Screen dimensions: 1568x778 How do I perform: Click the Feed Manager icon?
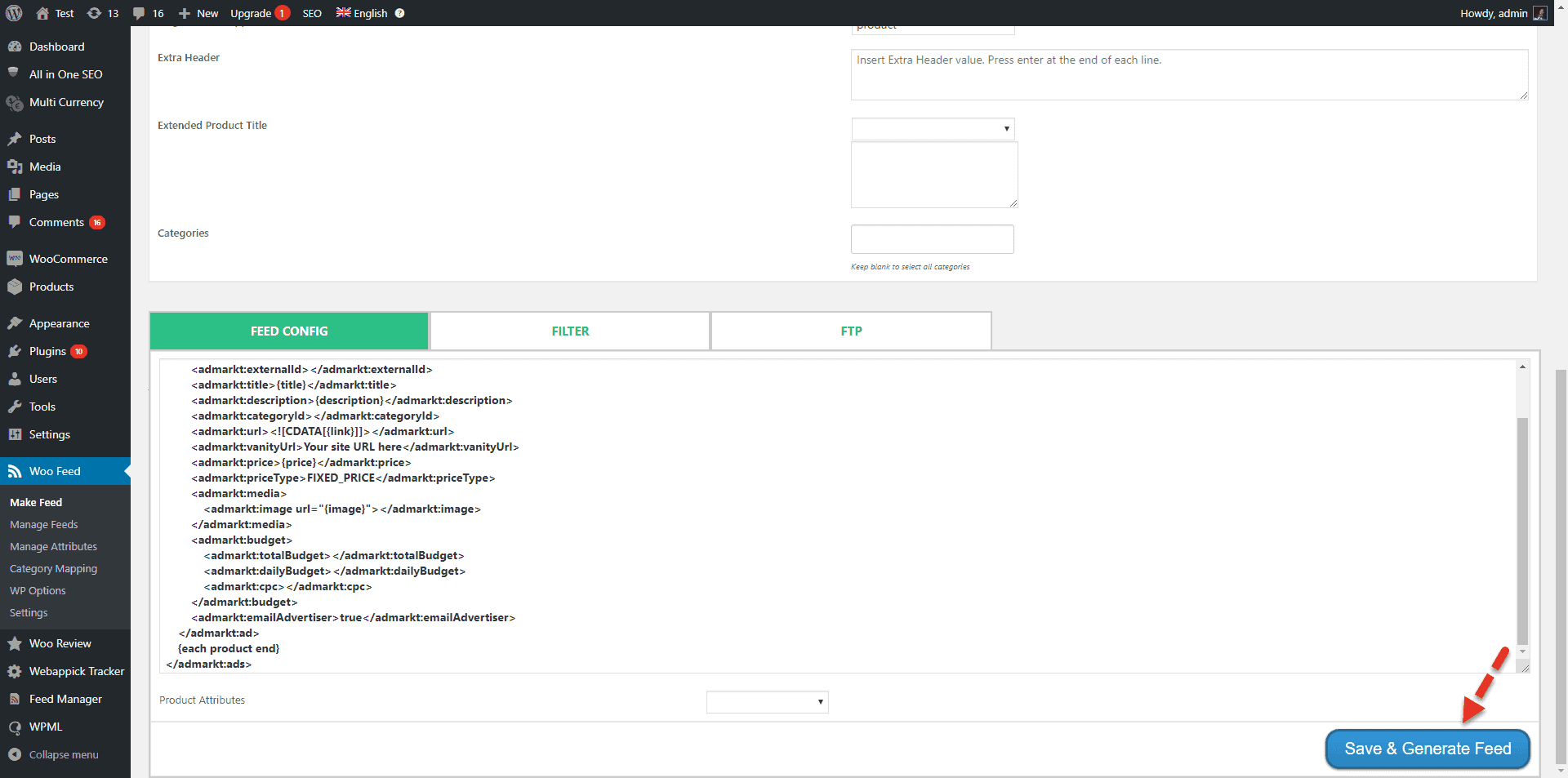14,699
